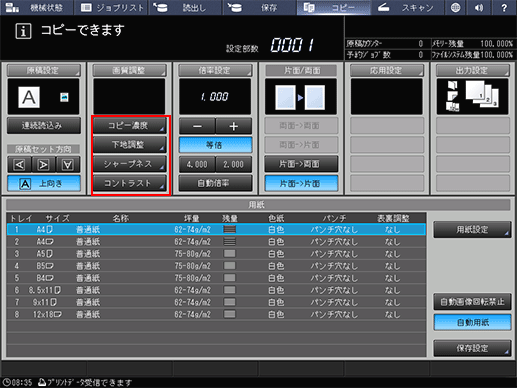Click the info icon beside コピーできます
The height and width of the screenshot is (388, 517).
[x=23, y=31]
